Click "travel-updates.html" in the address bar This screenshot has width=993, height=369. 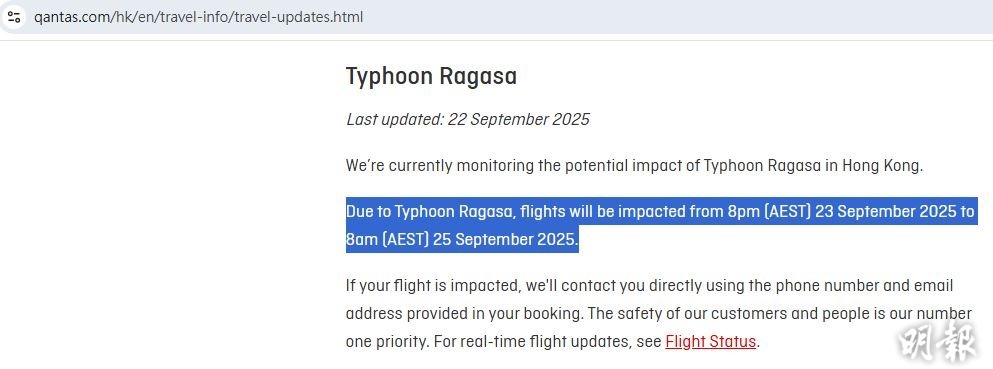(x=299, y=17)
